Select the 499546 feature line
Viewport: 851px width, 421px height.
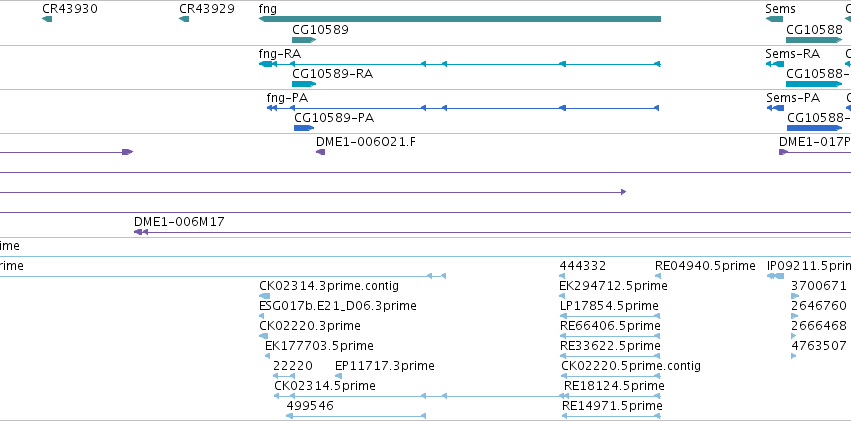[356, 416]
